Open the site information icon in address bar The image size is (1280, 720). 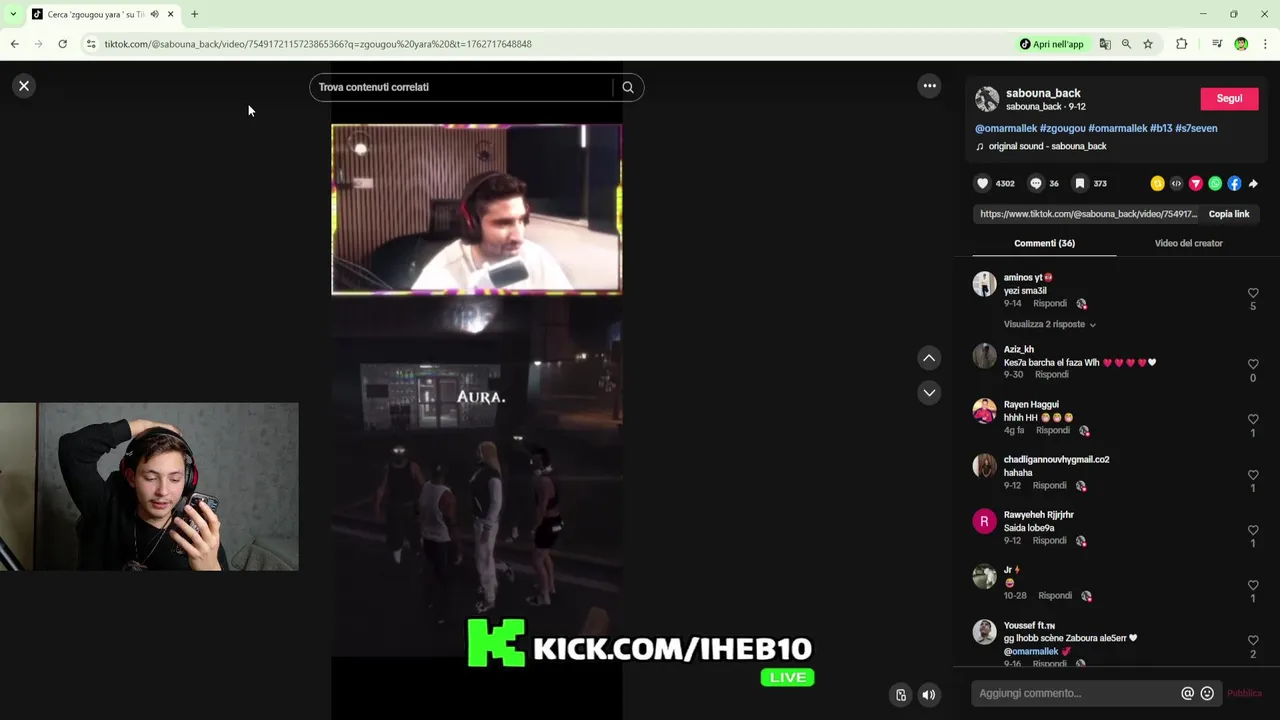(x=91, y=44)
